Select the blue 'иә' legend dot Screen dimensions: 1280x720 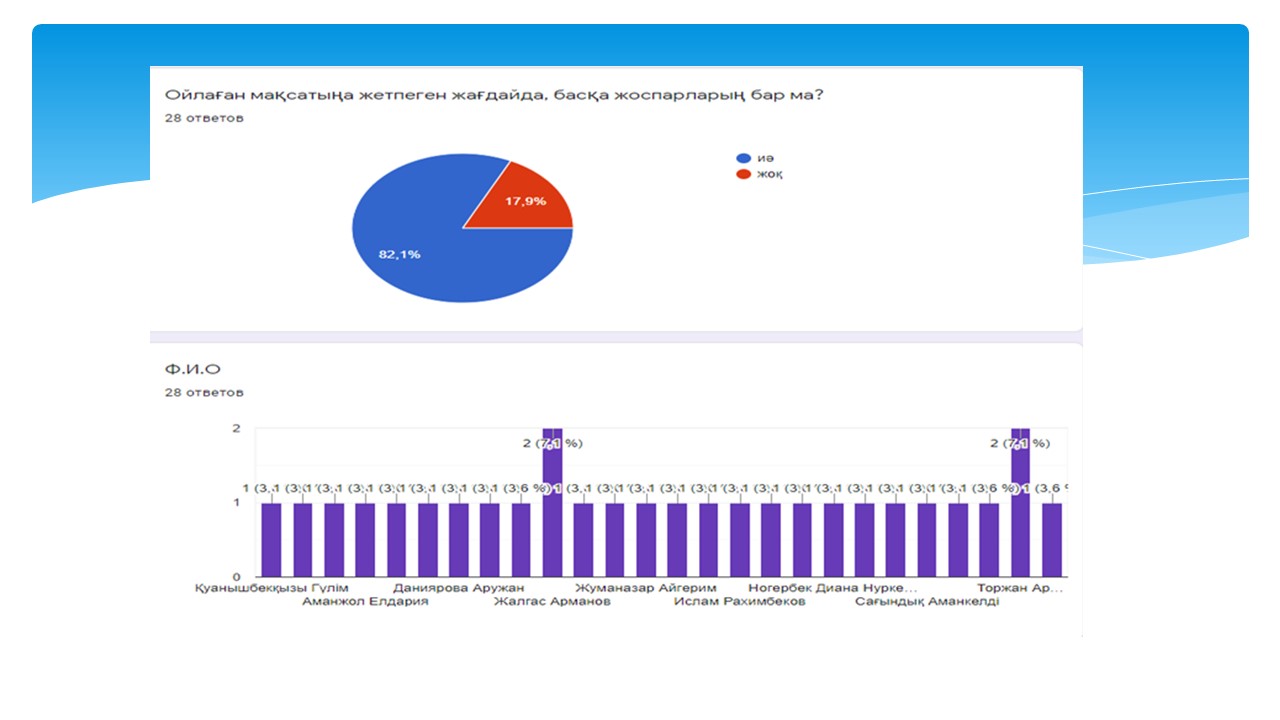pos(743,158)
